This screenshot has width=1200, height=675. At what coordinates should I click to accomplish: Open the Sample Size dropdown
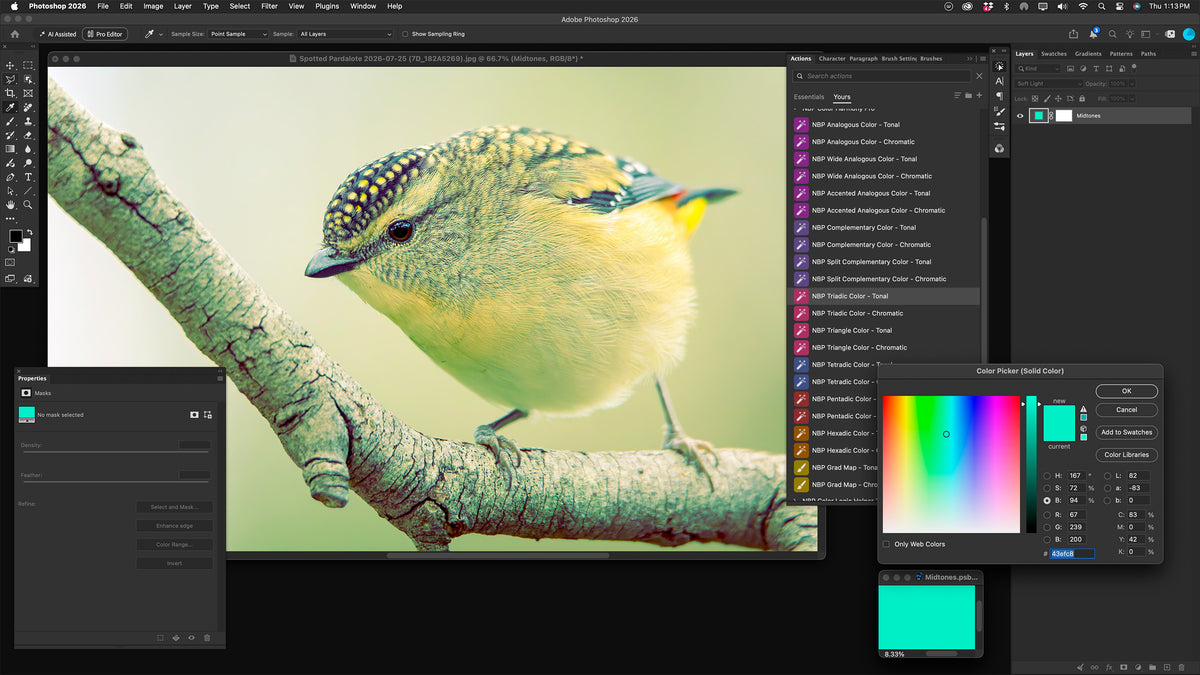(x=238, y=34)
